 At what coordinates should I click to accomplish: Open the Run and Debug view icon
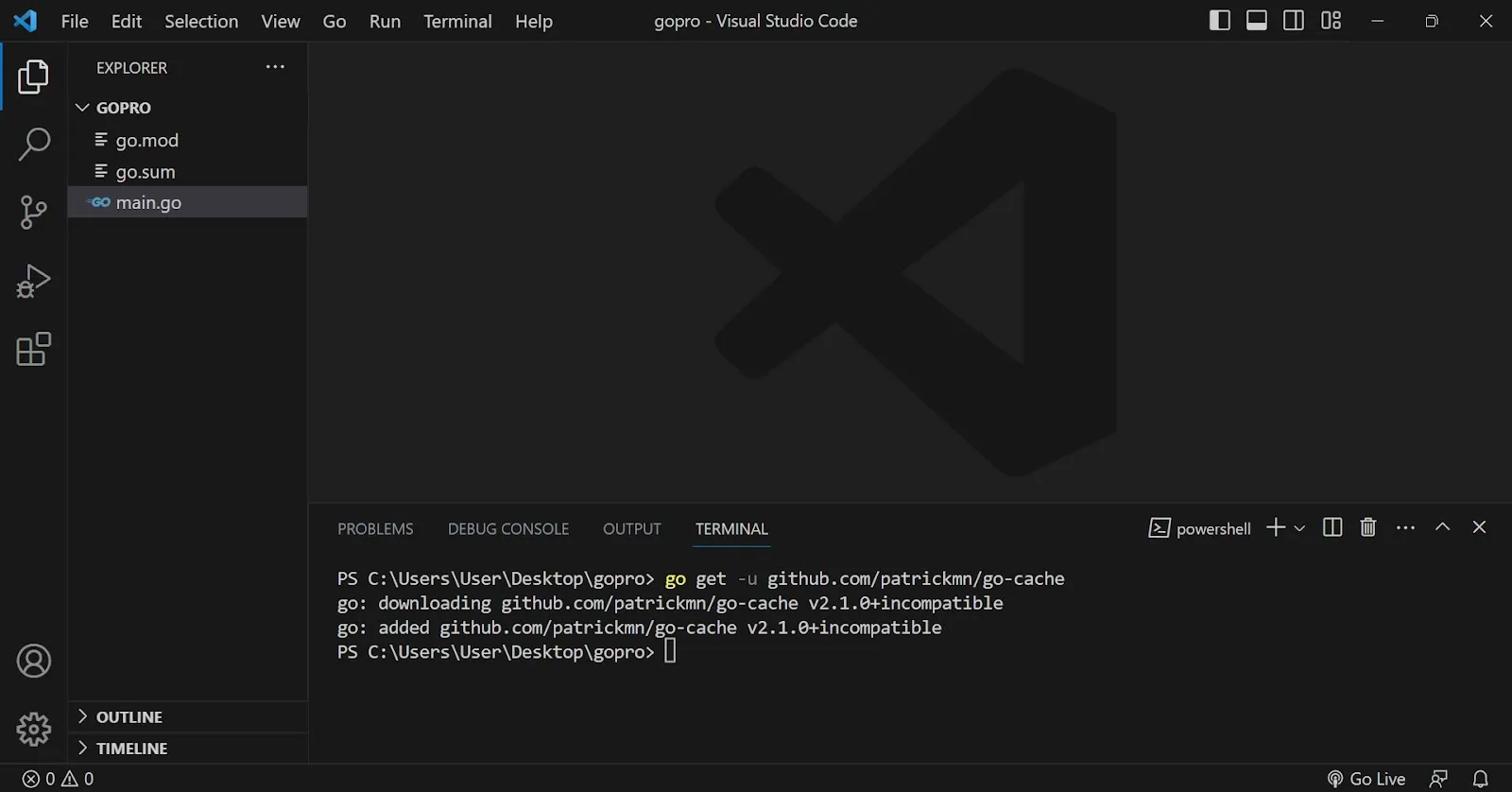[x=33, y=281]
